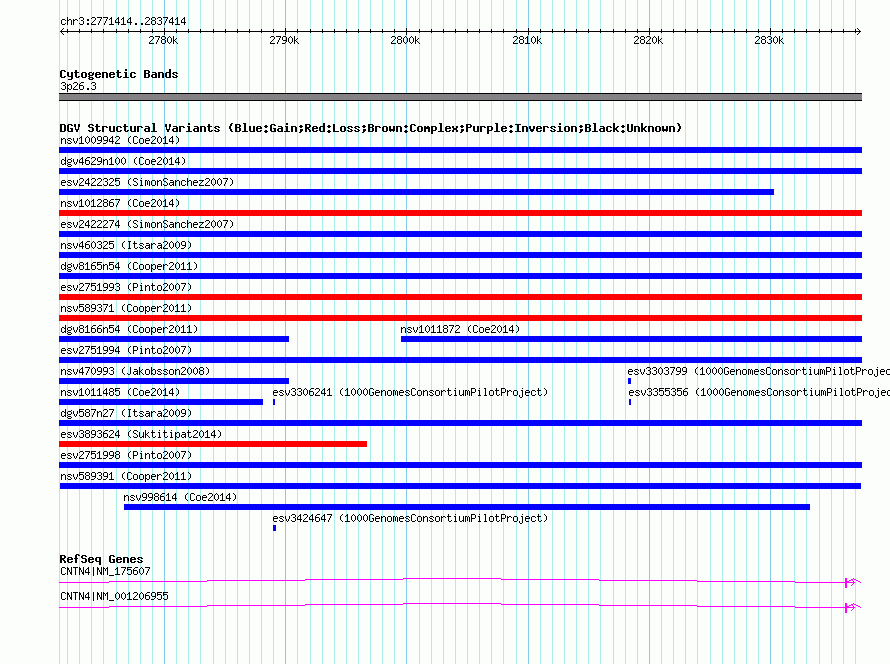Click the nsv470993 (Jakobsson2008) variant bar

click(x=174, y=381)
